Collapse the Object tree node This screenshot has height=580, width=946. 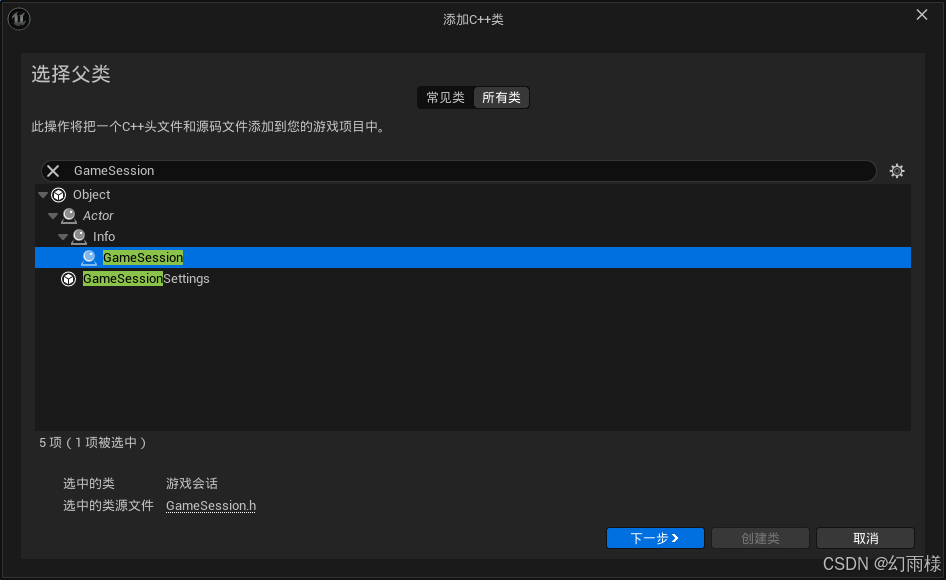point(43,195)
